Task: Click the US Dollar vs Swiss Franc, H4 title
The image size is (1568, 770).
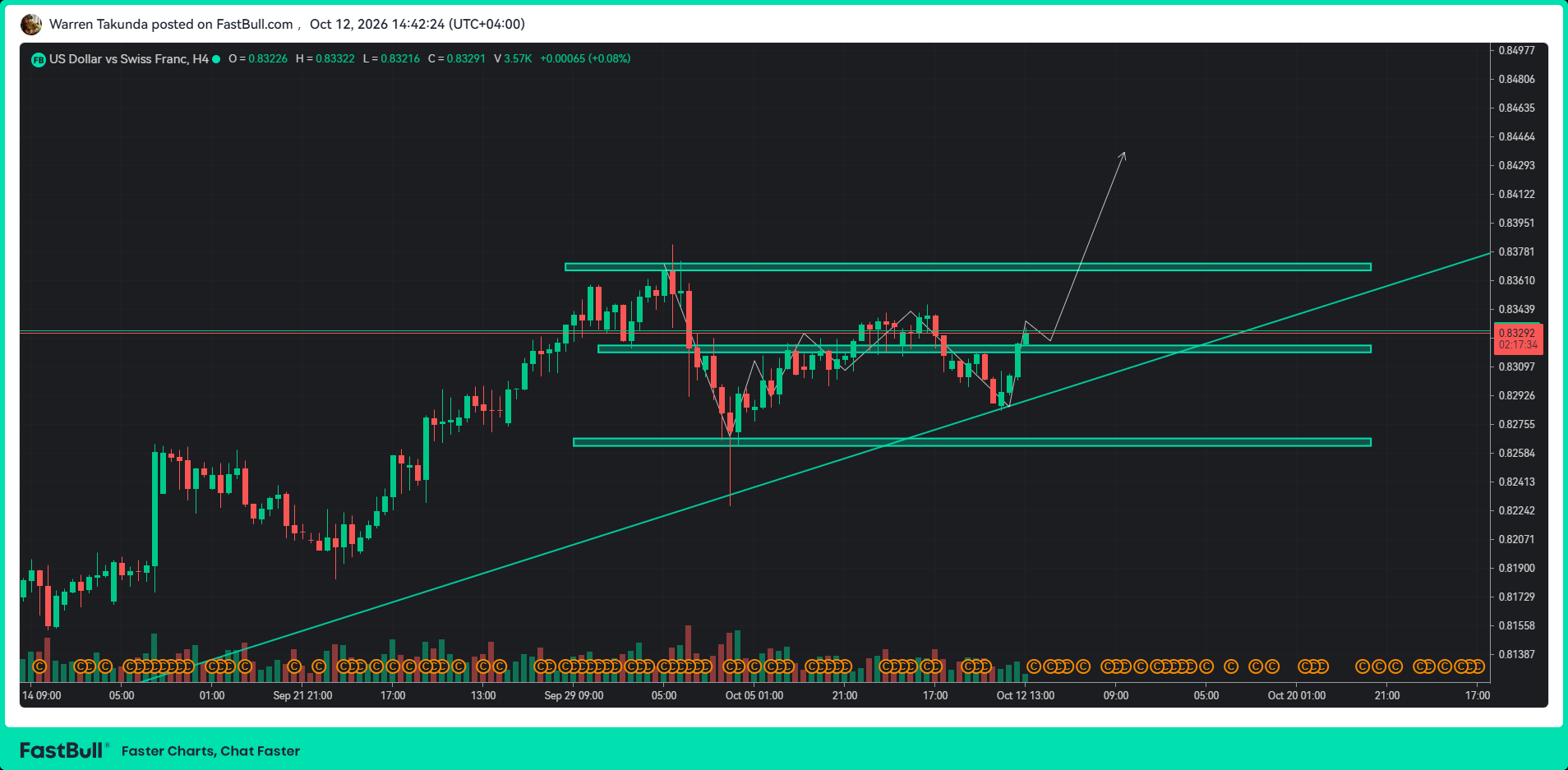Action: click(129, 59)
